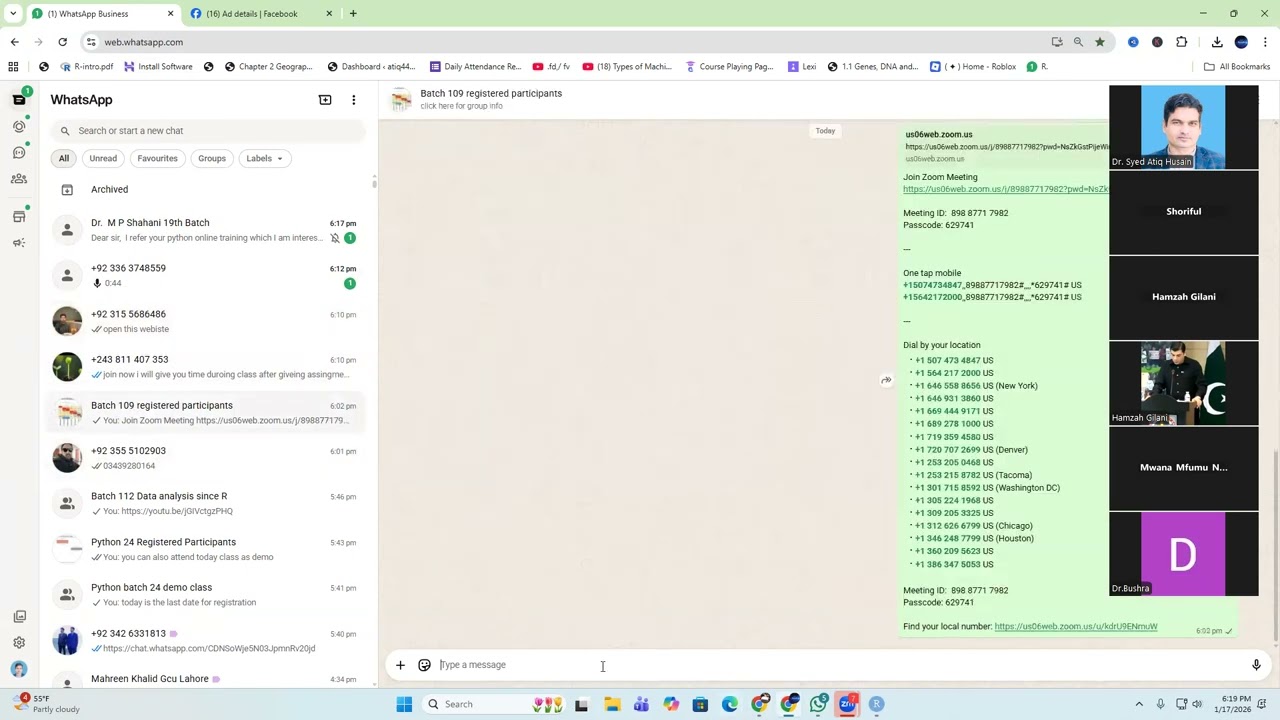Open the emoji picker in message bar

click(x=424, y=665)
